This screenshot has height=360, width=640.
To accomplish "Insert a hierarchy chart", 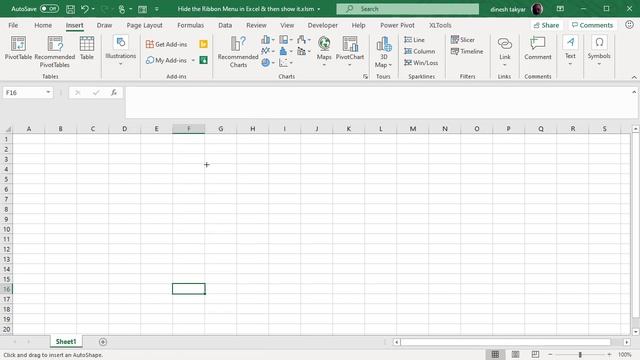I will tap(286, 40).
